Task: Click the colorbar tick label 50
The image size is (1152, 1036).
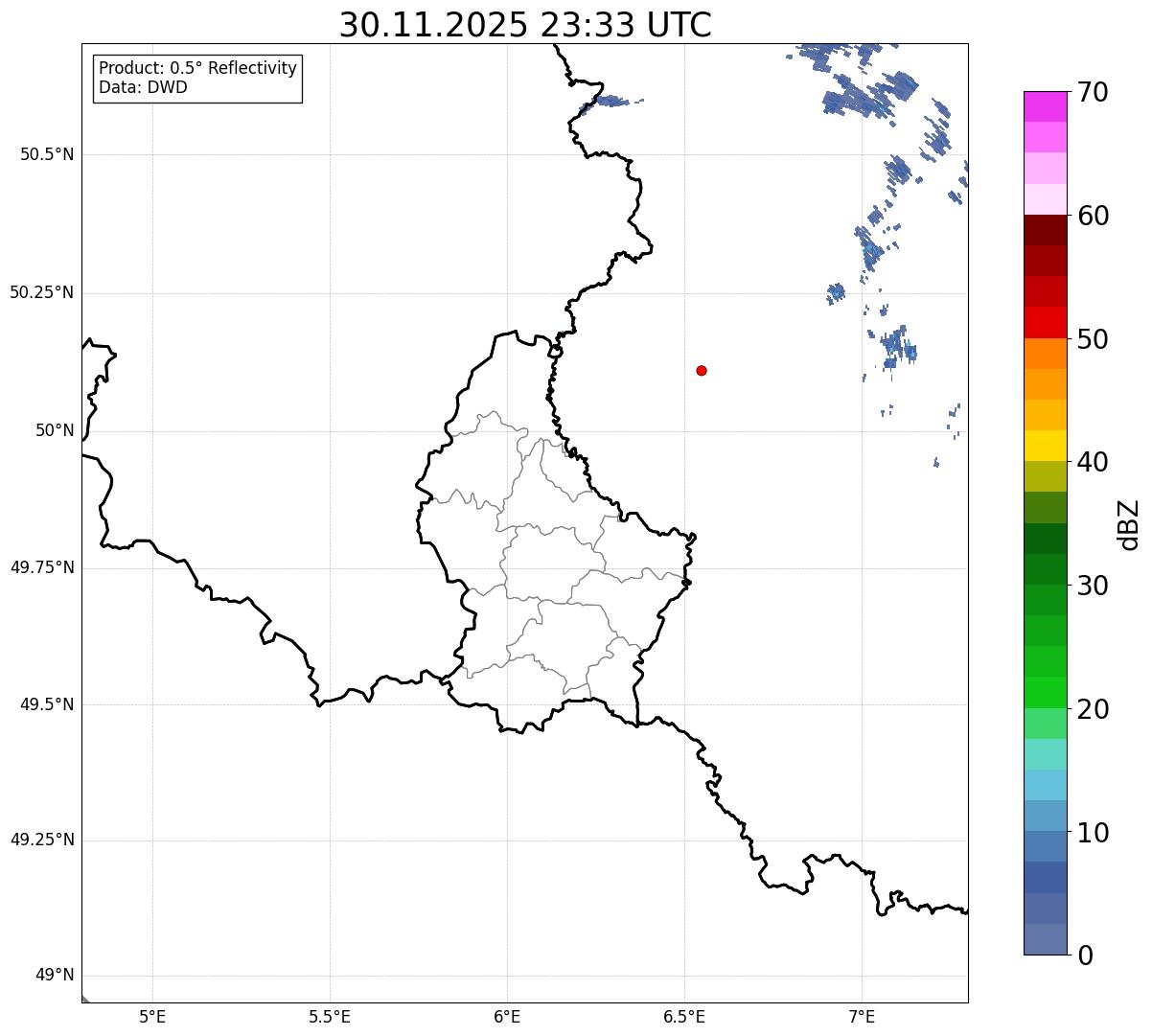Action: pos(1093,339)
